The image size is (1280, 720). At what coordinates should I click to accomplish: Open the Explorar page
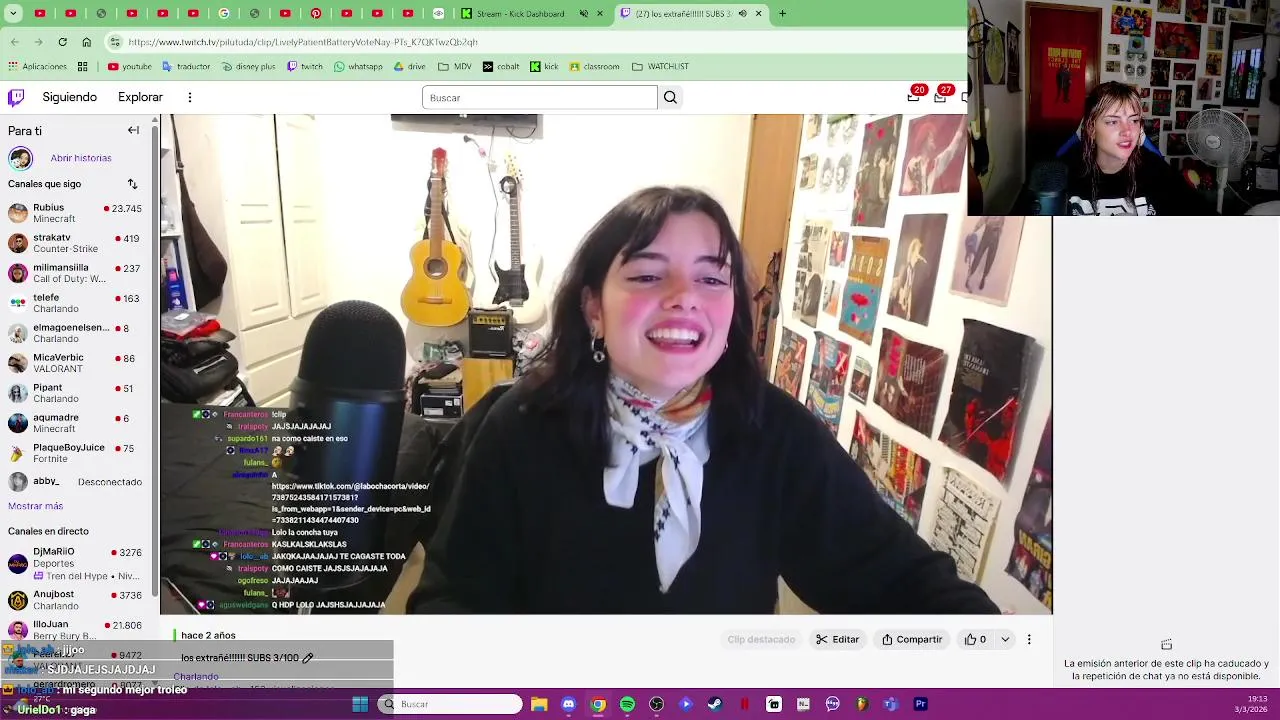tap(140, 97)
